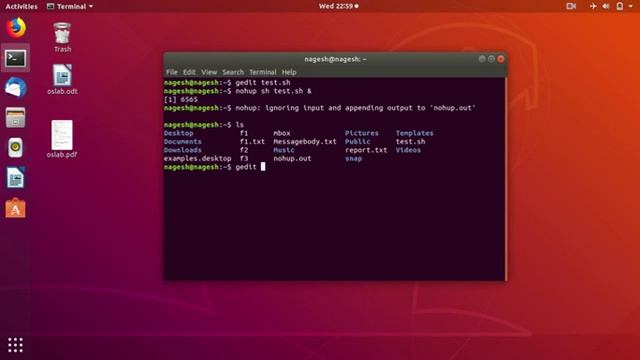Click the screen recording indicator in top bar
This screenshot has width=640, height=360.
pos(571,6)
